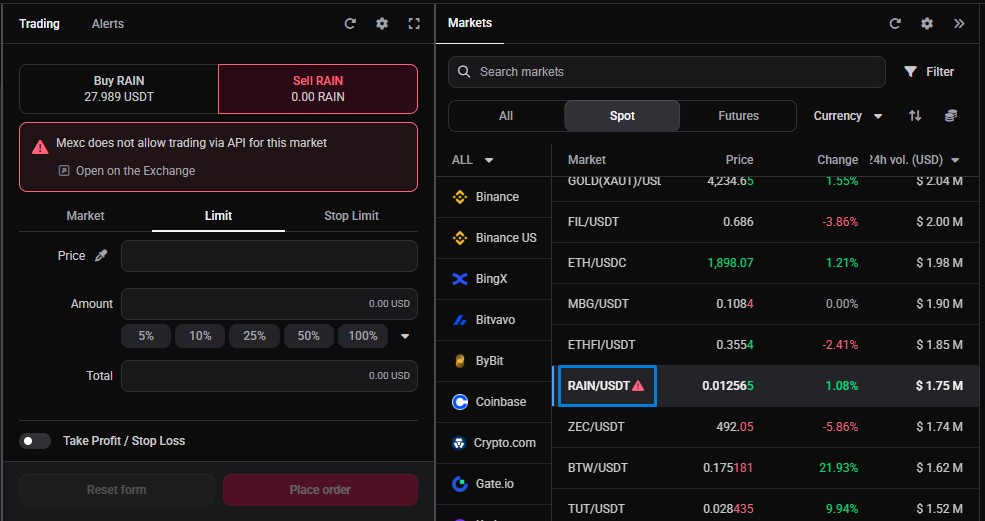Click Reset form button
This screenshot has width=985, height=521.
pos(117,490)
